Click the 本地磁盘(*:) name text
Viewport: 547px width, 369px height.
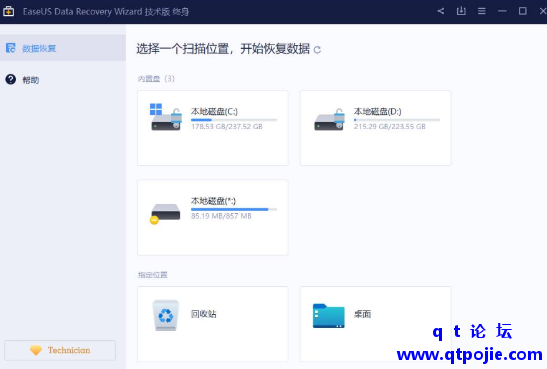click(x=213, y=201)
